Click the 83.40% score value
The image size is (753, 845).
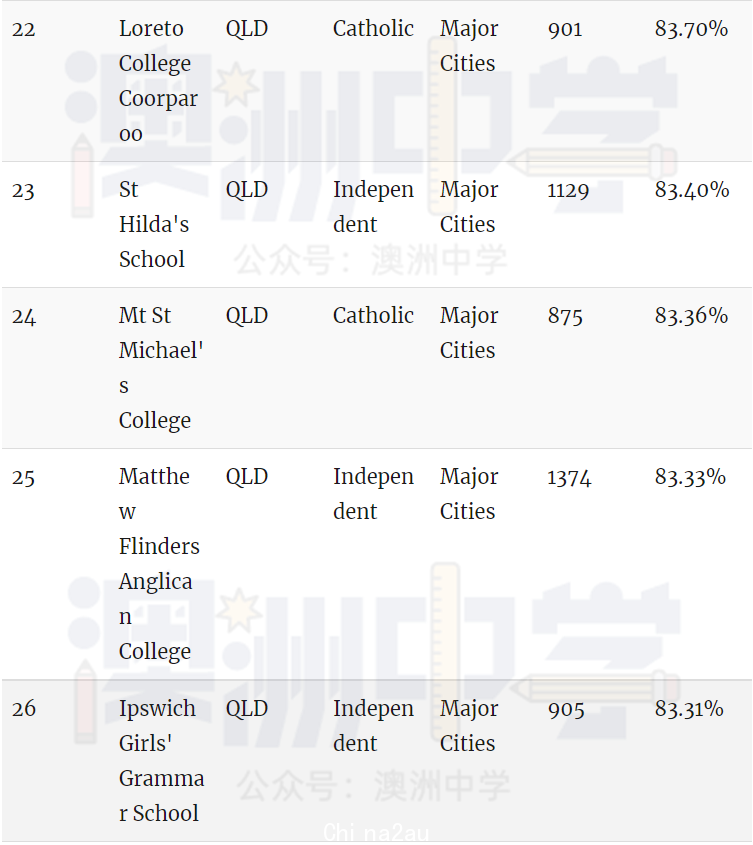[x=692, y=190]
